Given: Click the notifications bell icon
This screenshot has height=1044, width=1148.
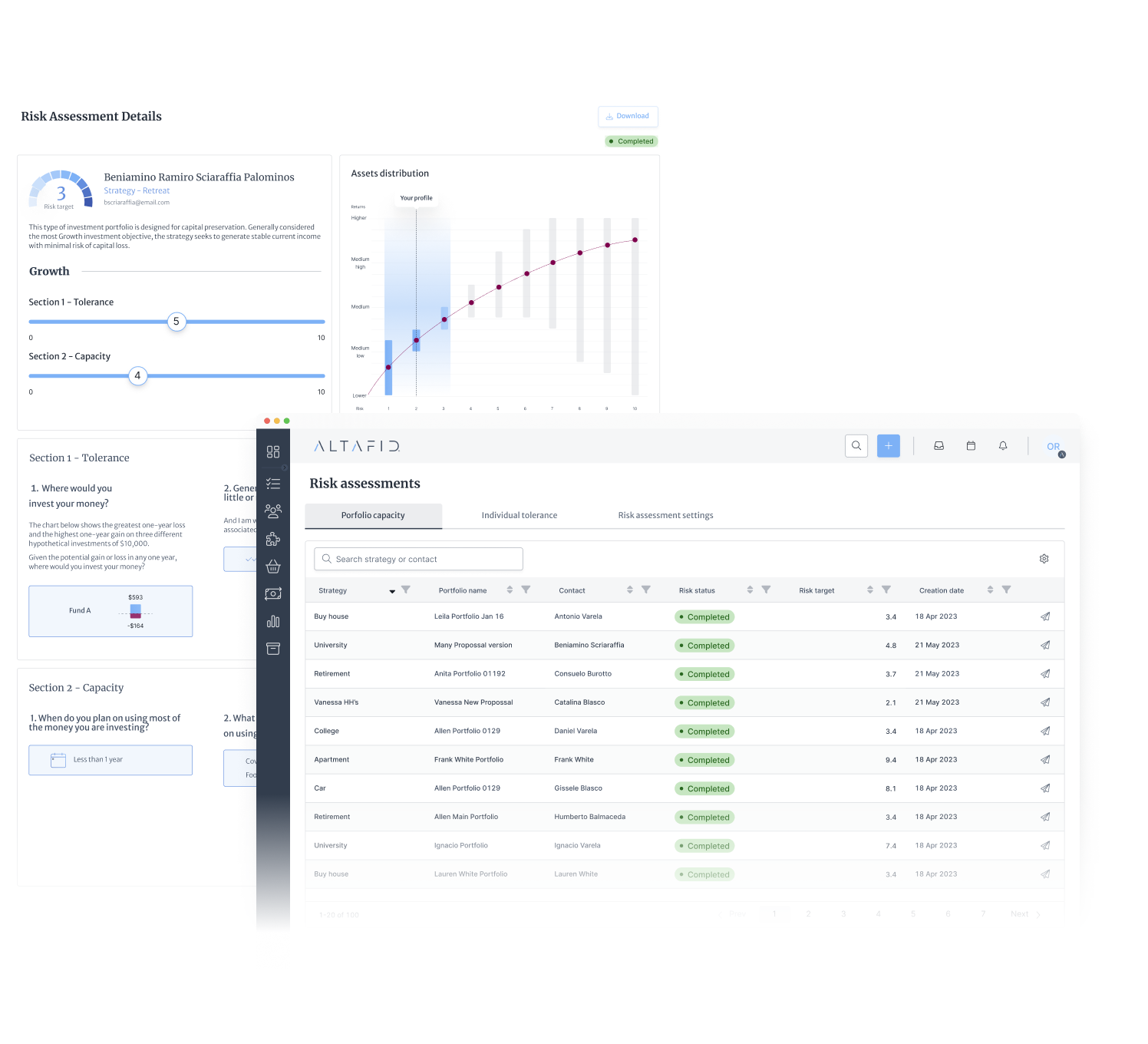Looking at the screenshot, I should [x=1003, y=446].
